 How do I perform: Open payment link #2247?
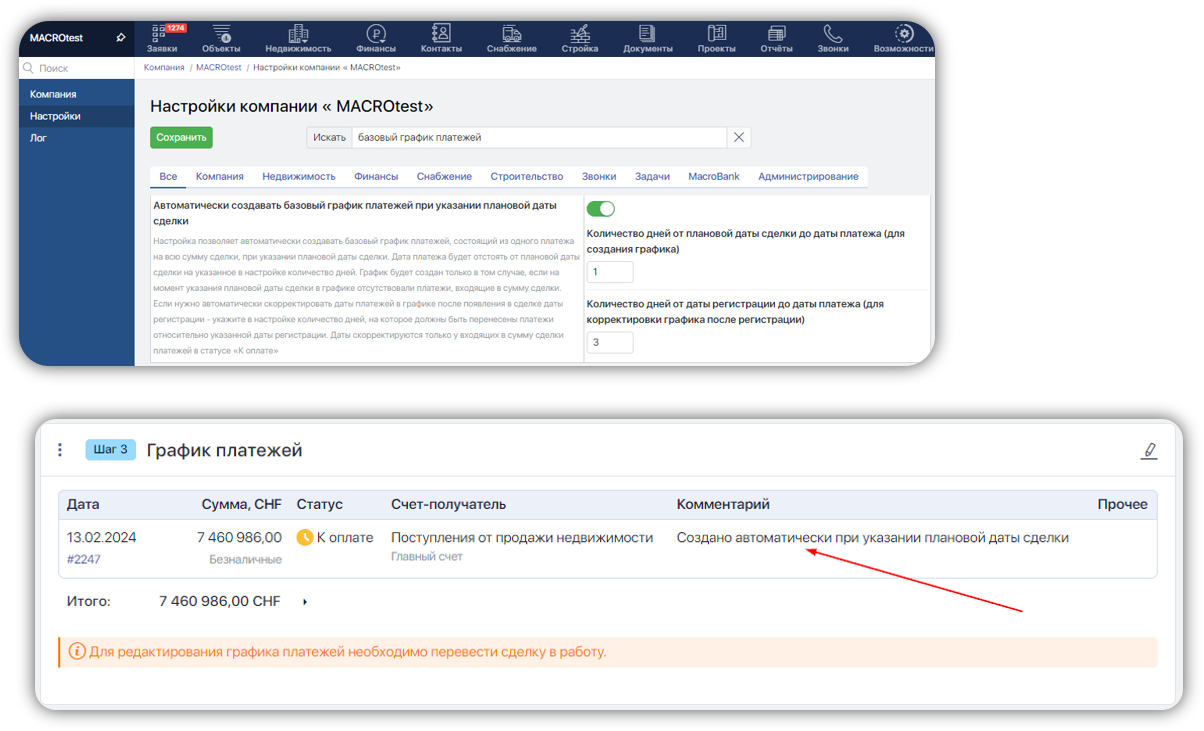pos(84,560)
